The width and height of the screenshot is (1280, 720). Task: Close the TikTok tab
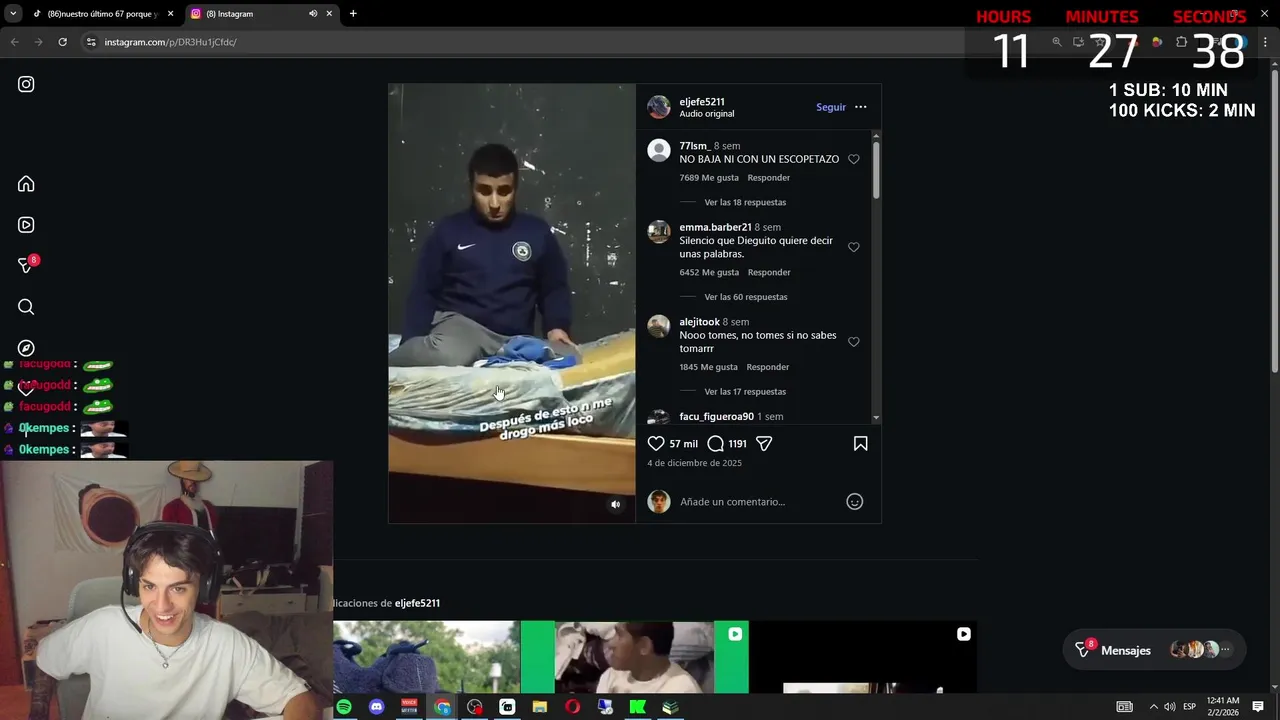point(171,14)
